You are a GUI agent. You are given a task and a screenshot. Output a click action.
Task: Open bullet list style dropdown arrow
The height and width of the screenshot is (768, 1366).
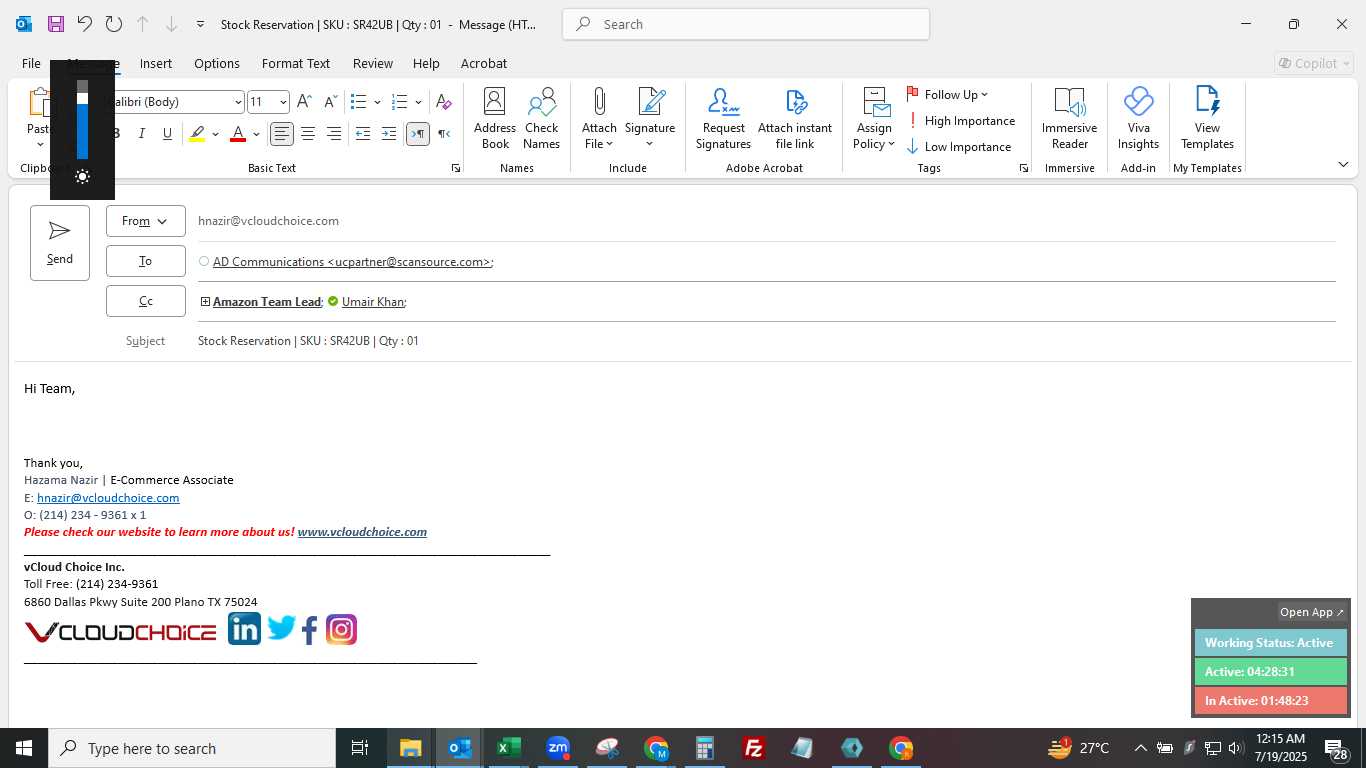tap(377, 102)
